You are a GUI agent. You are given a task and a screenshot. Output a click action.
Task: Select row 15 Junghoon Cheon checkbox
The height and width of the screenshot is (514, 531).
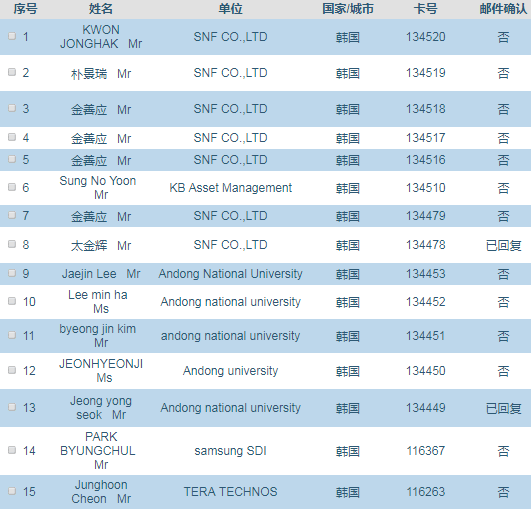pyautogui.click(x=12, y=491)
